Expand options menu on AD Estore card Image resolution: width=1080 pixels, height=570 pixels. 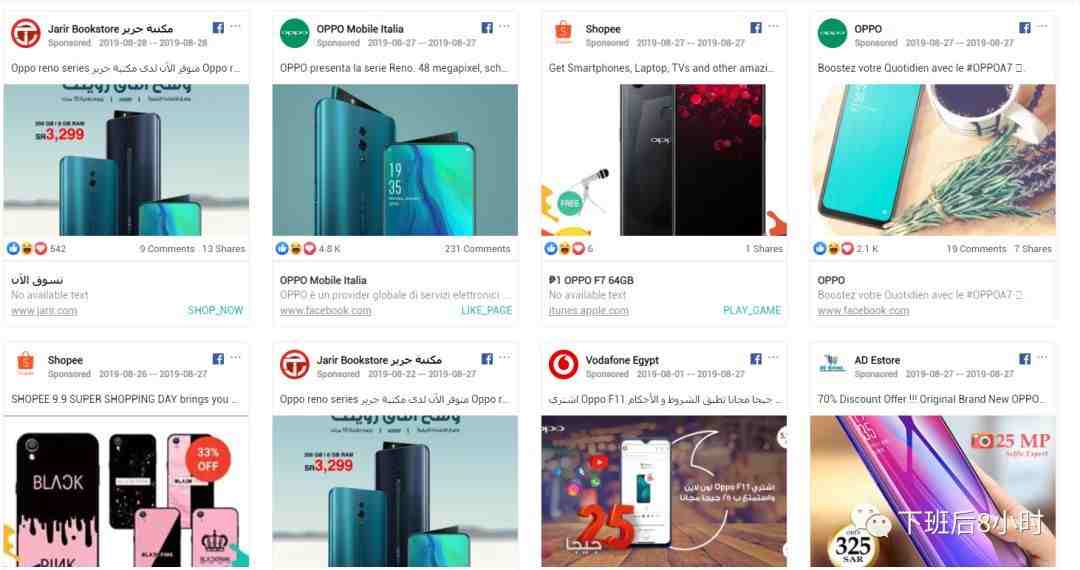click(1042, 358)
